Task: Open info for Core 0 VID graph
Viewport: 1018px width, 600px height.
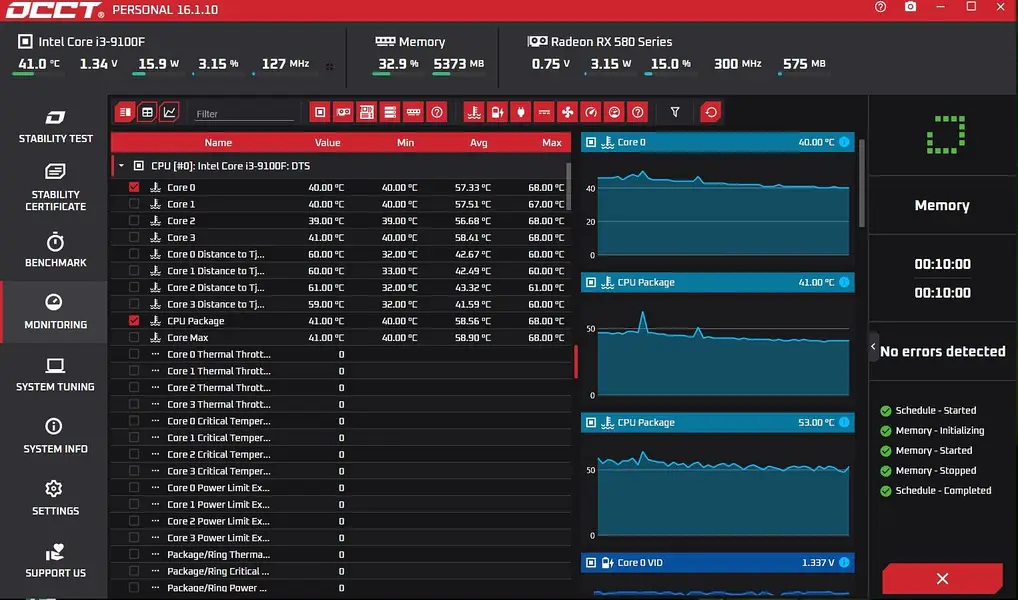Action: (844, 562)
